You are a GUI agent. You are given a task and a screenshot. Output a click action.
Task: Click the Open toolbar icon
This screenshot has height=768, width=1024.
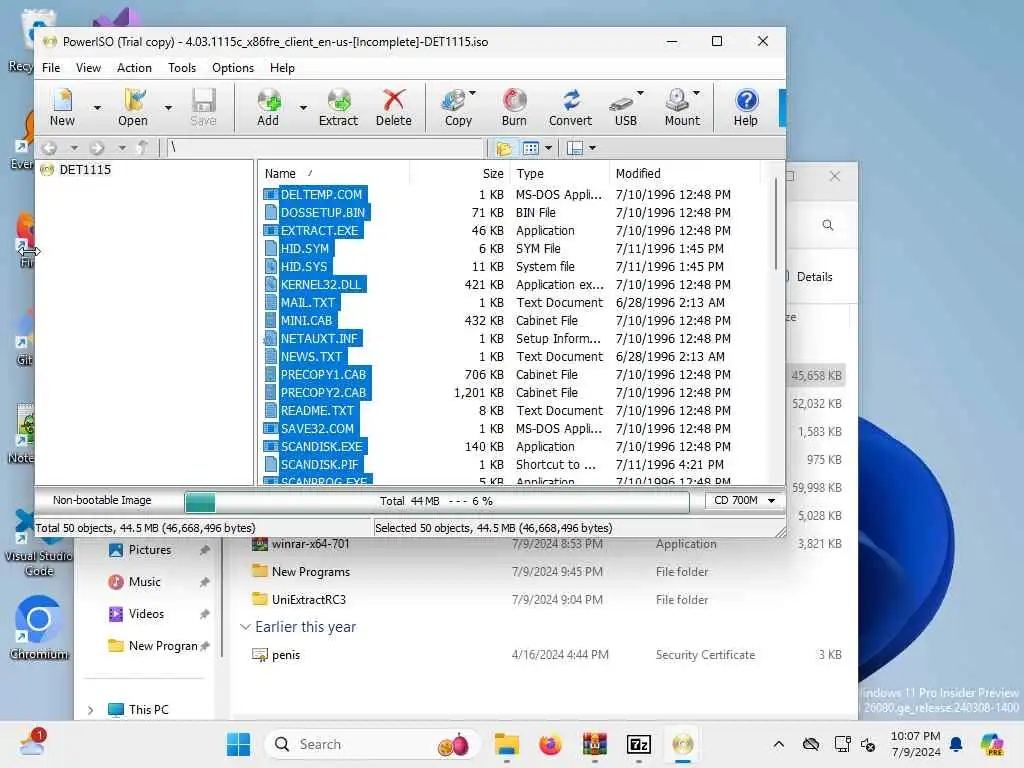(x=133, y=107)
